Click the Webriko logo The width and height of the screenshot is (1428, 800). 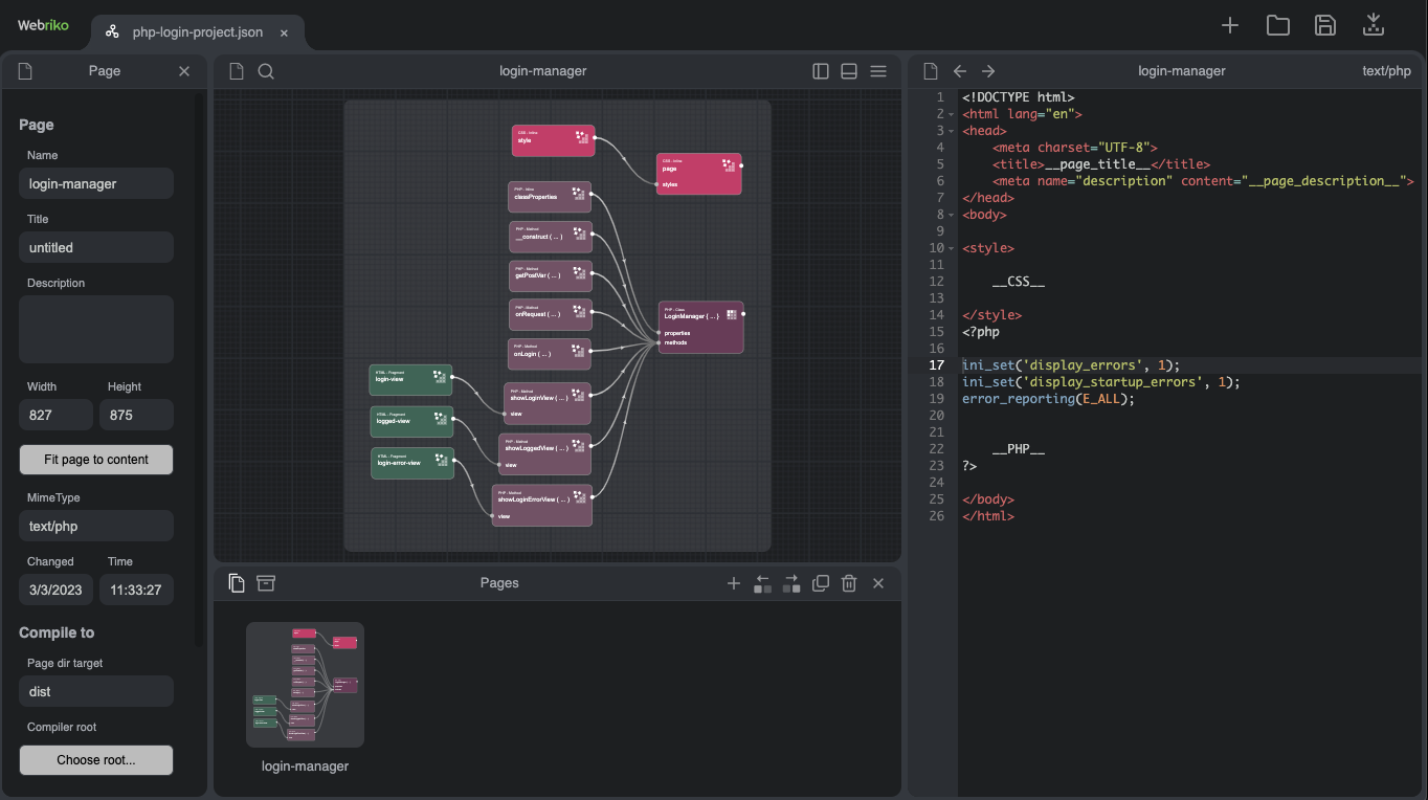(x=43, y=25)
